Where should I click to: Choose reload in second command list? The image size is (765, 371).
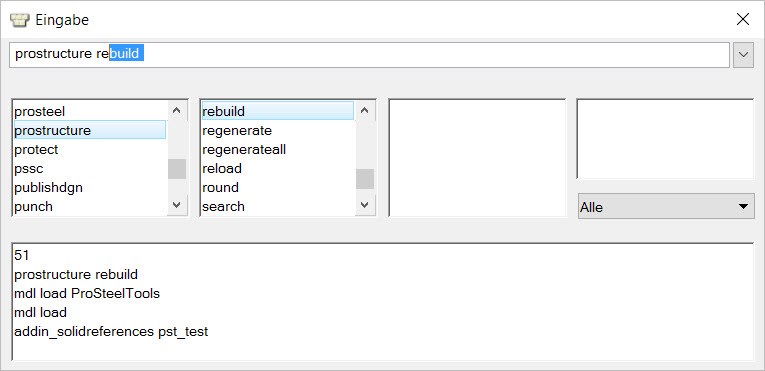278,168
